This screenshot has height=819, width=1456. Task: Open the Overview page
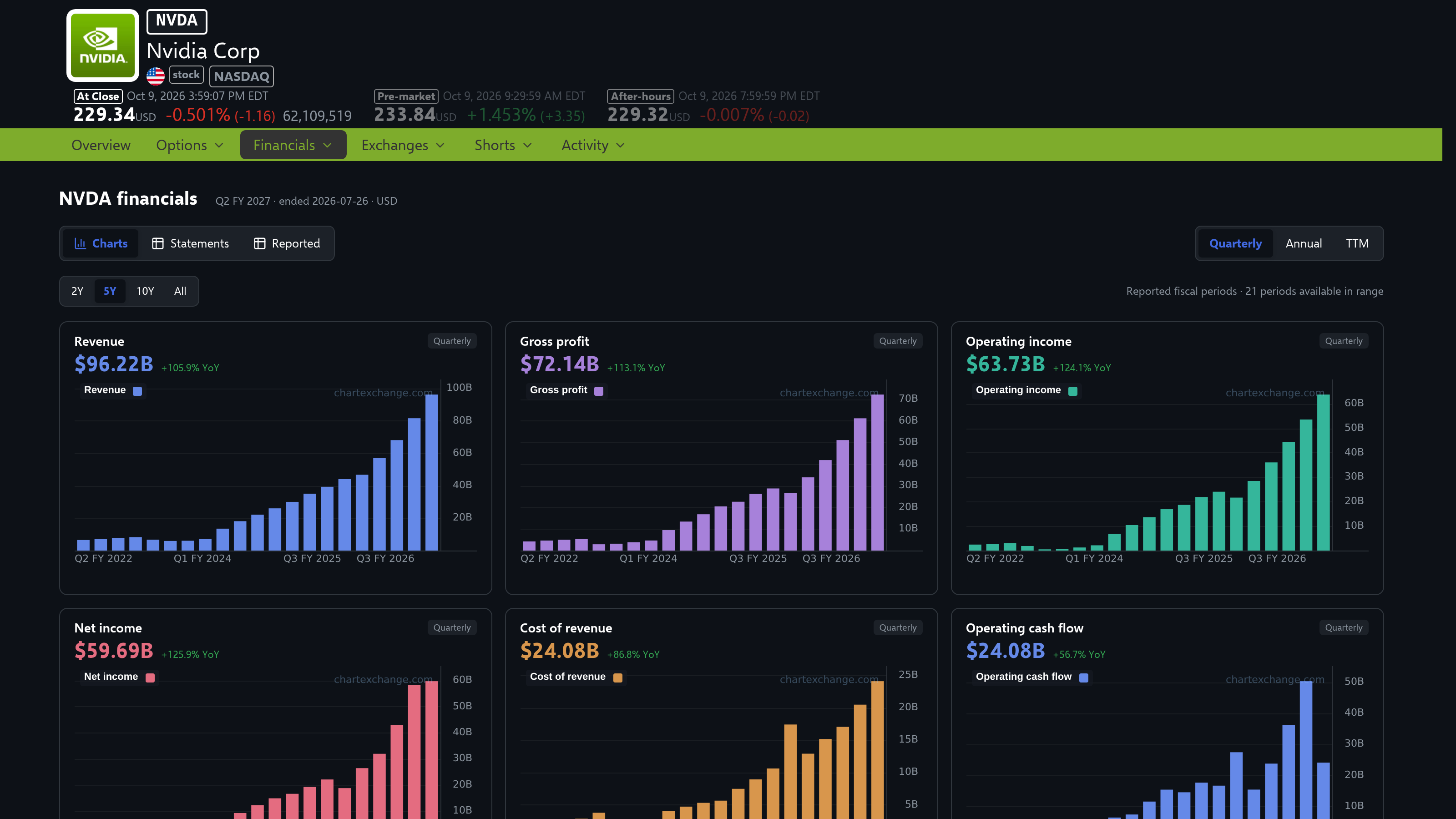pos(101,145)
